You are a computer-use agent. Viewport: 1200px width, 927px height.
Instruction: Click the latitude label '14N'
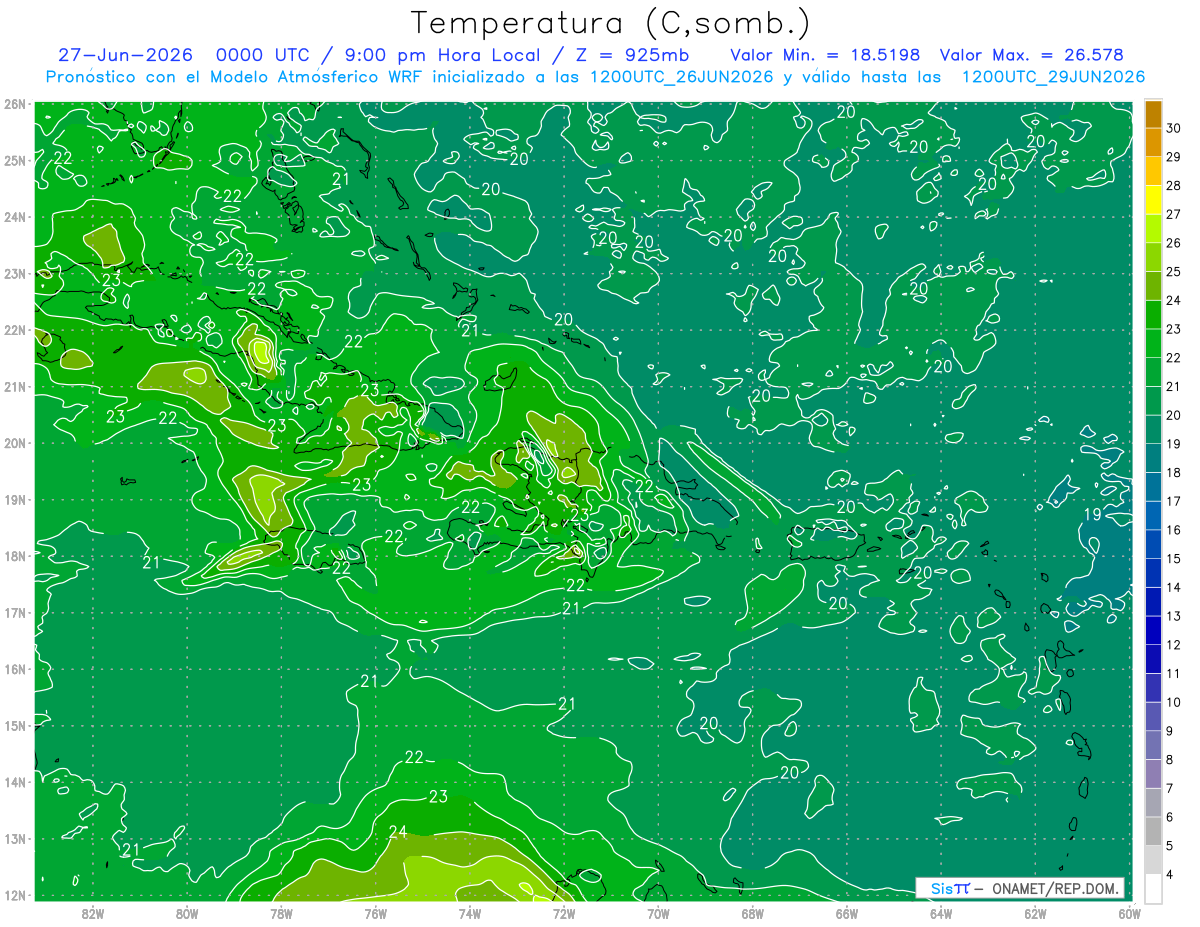coord(14,782)
